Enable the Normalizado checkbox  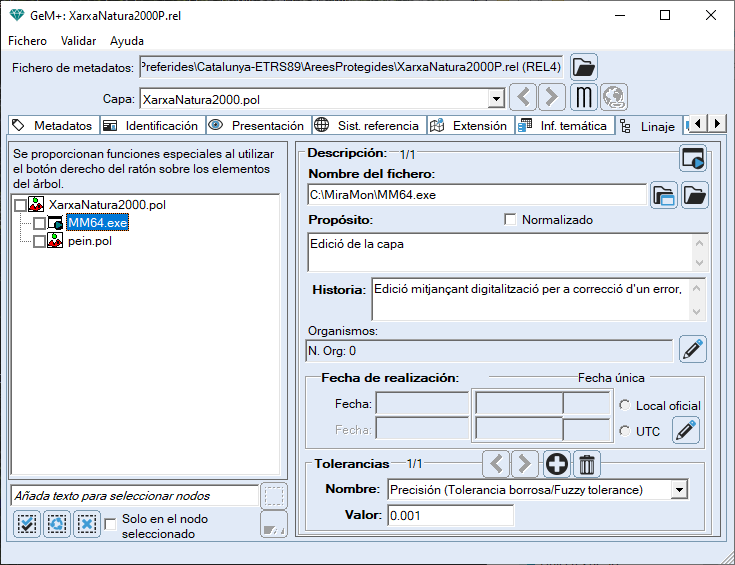511,219
